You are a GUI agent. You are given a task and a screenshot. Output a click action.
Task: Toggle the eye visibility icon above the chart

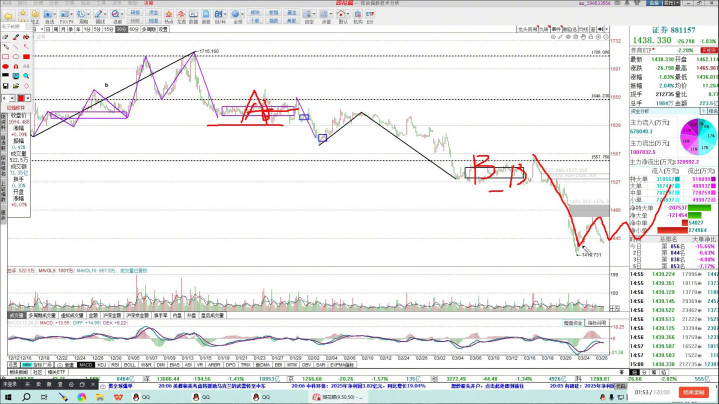click(568, 37)
